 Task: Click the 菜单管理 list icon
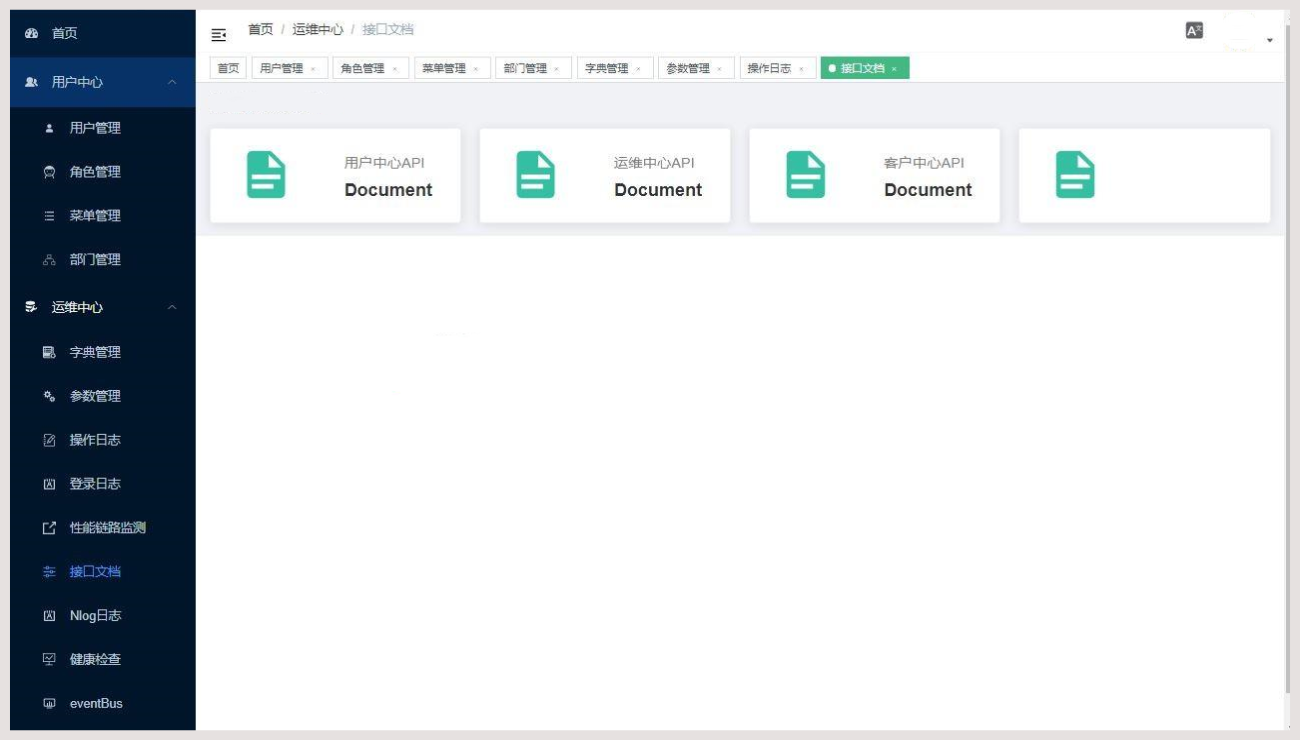coord(49,216)
